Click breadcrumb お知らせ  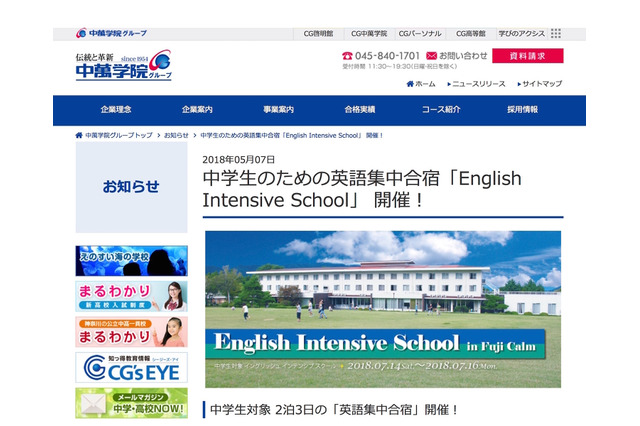click(176, 135)
